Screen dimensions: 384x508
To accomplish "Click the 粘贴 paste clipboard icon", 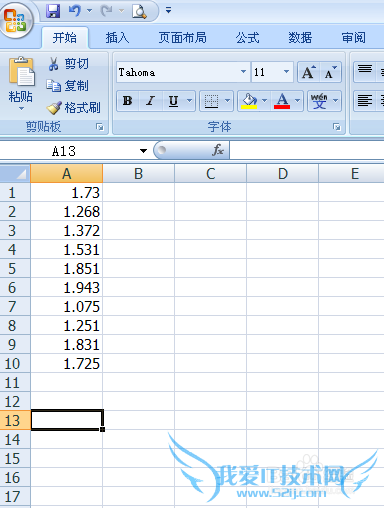I will pos(21,71).
